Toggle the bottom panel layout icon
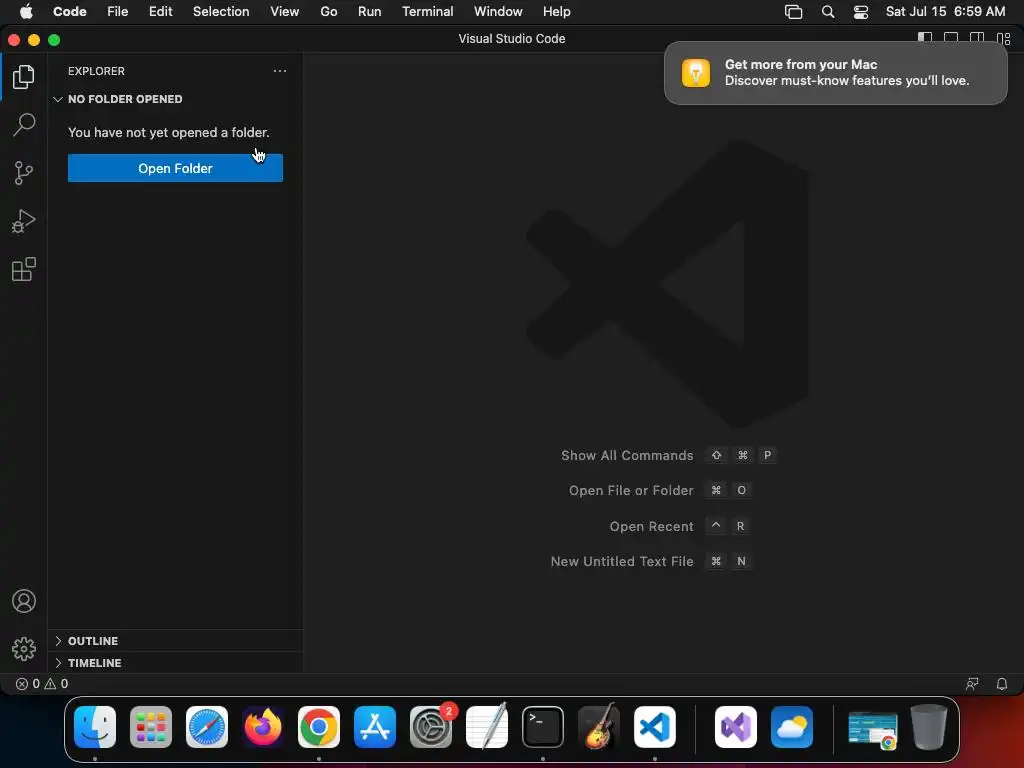Screen dimensions: 1024x768 pos(951,39)
